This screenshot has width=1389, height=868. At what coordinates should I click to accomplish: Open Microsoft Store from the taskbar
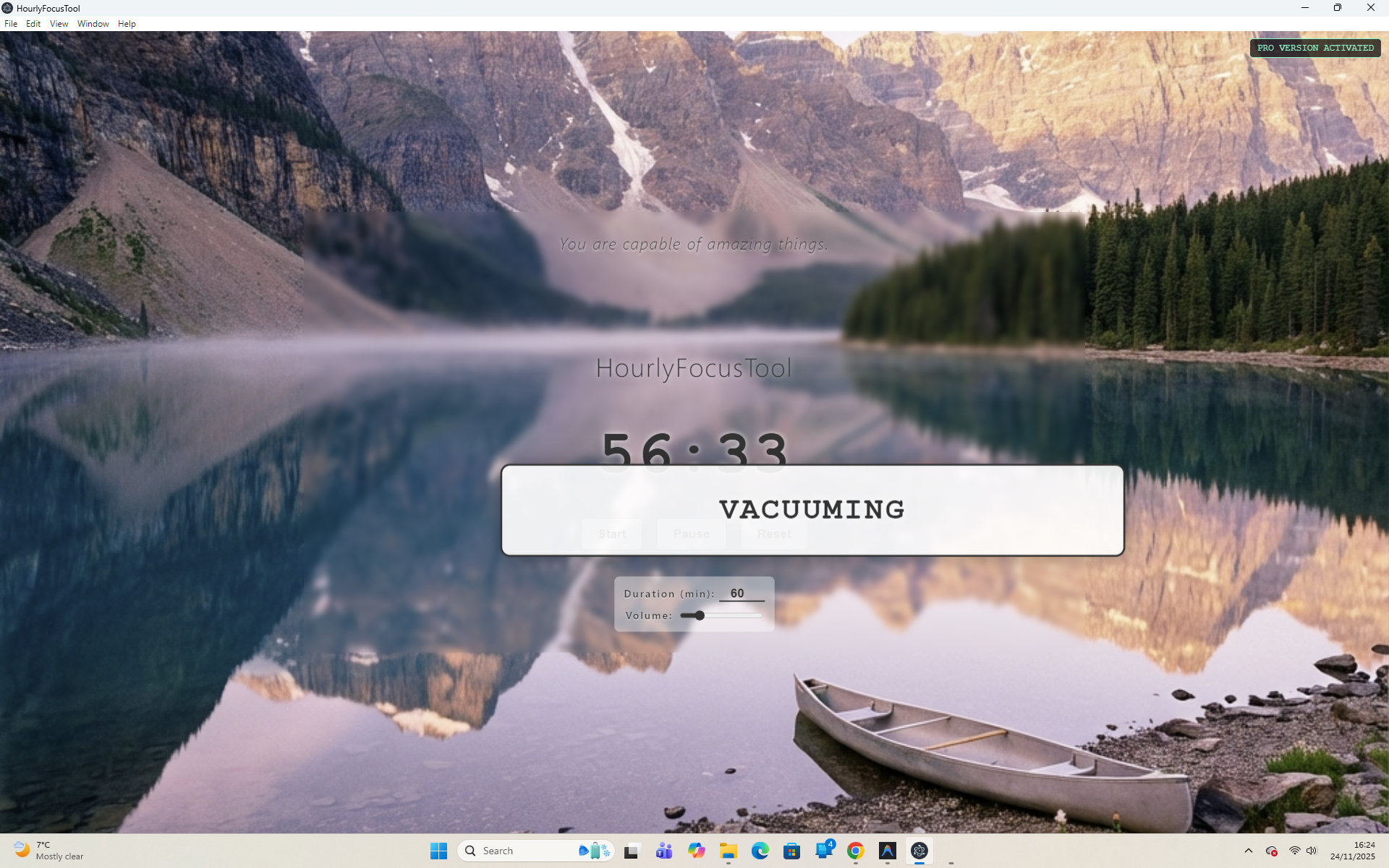click(791, 851)
